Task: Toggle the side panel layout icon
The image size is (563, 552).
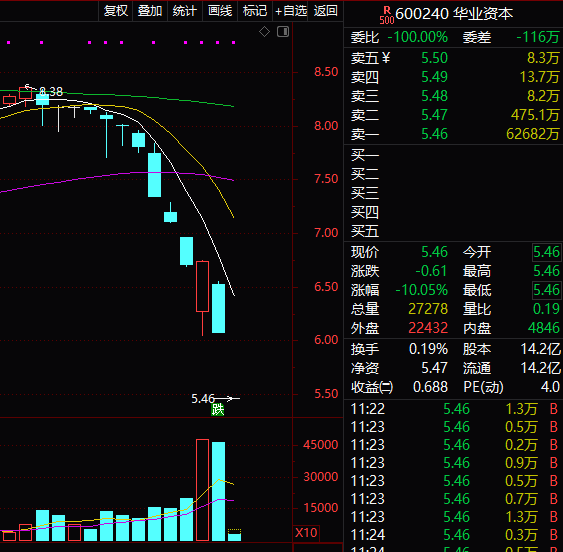Action: click(283, 32)
